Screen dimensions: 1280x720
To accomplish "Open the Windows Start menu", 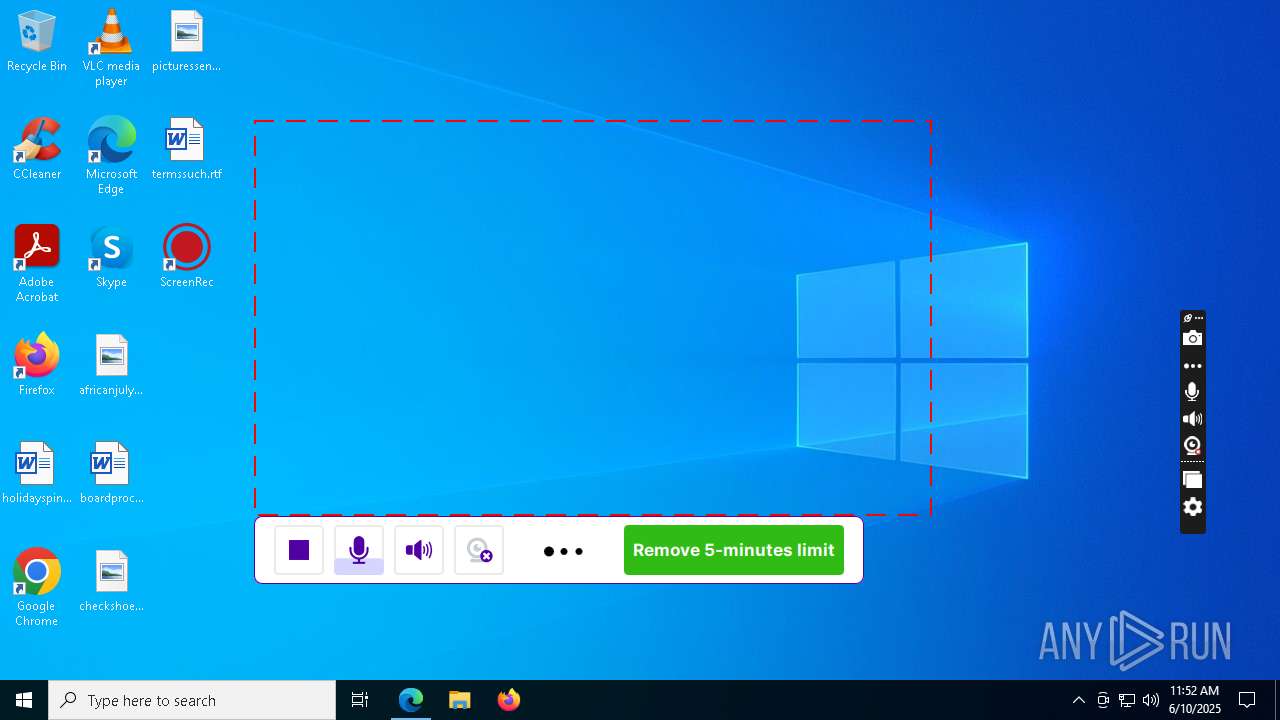I will (x=24, y=700).
